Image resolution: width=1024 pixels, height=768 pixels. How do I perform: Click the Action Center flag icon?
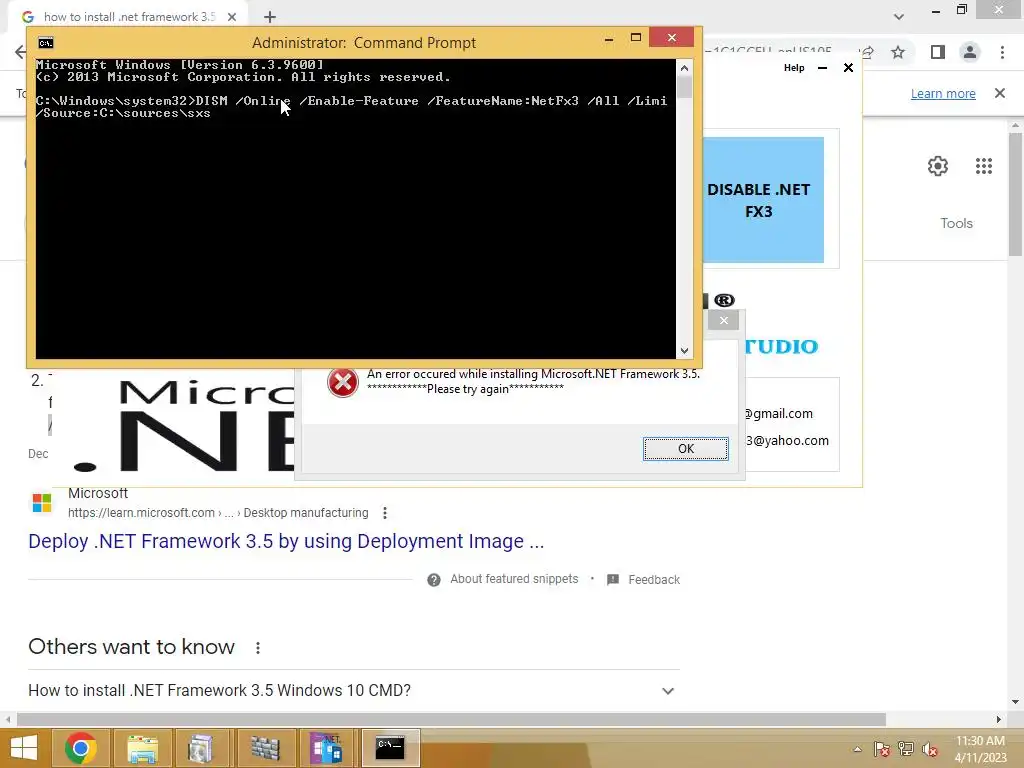coord(882,749)
